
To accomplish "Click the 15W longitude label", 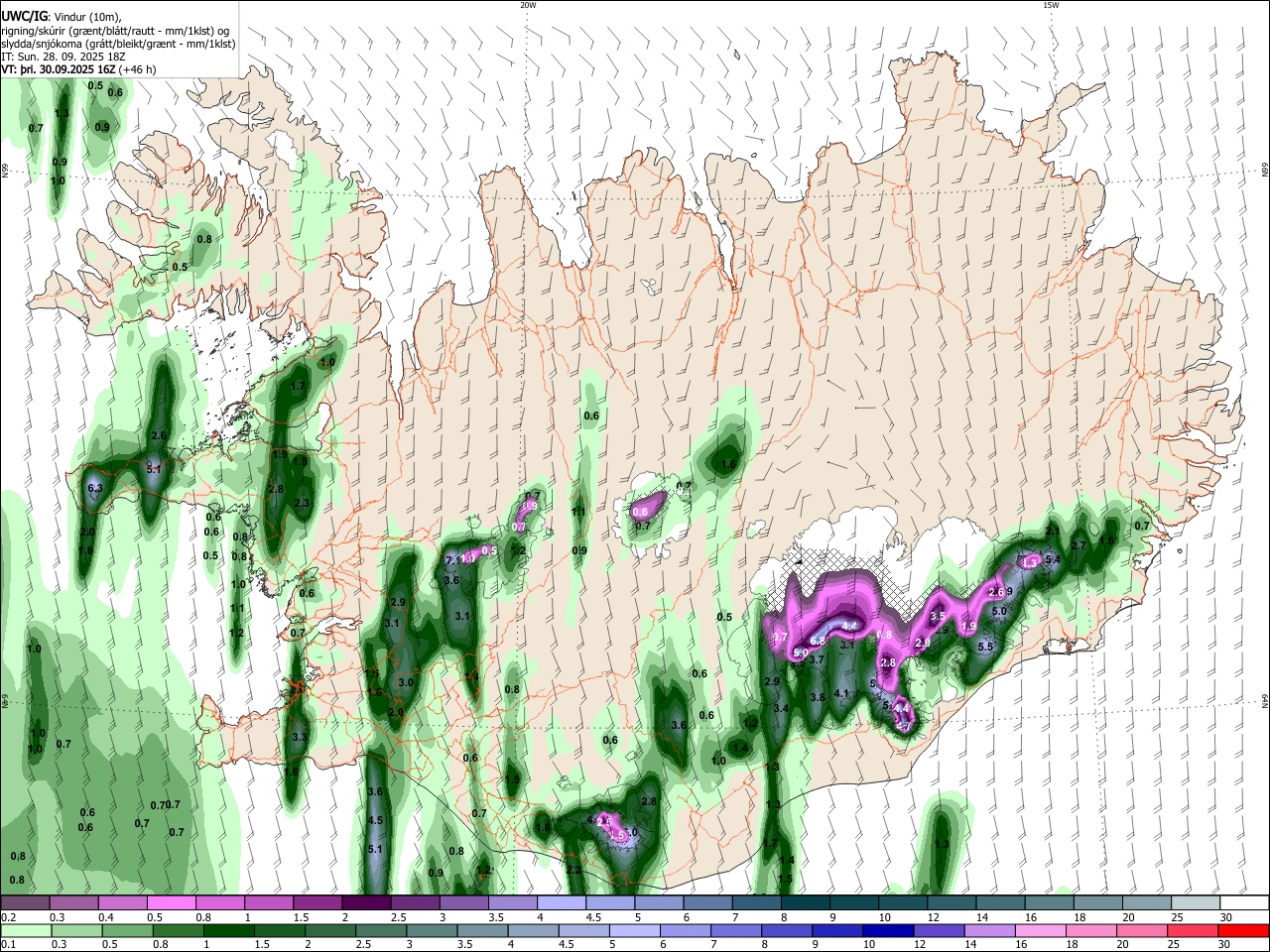I will click(1052, 5).
